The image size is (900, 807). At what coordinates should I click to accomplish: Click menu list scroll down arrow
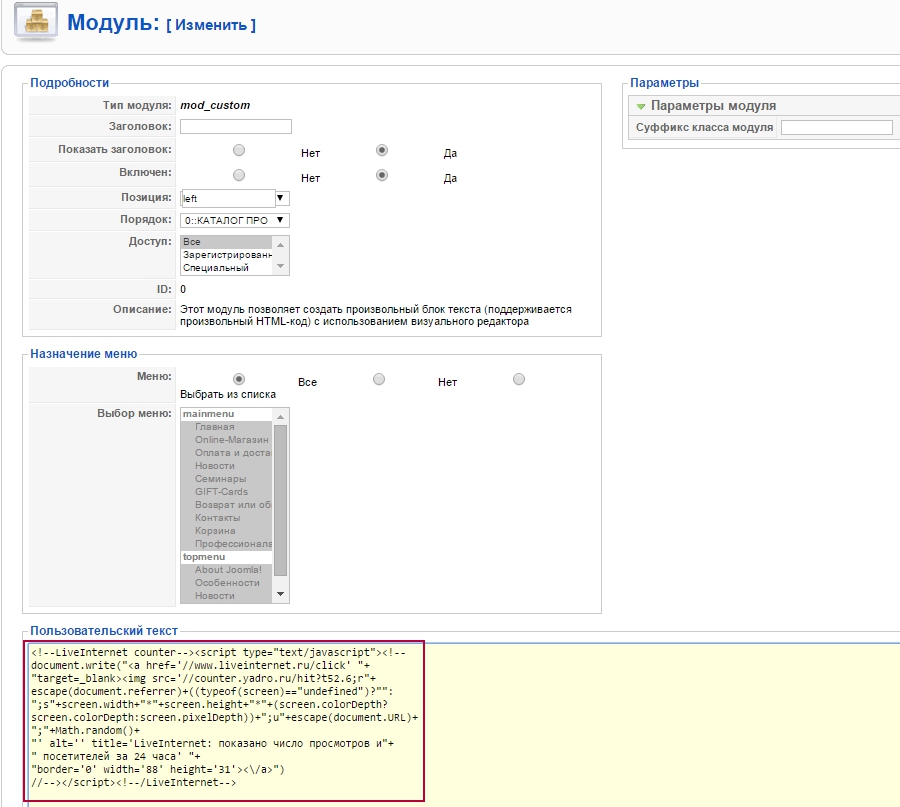point(281,594)
